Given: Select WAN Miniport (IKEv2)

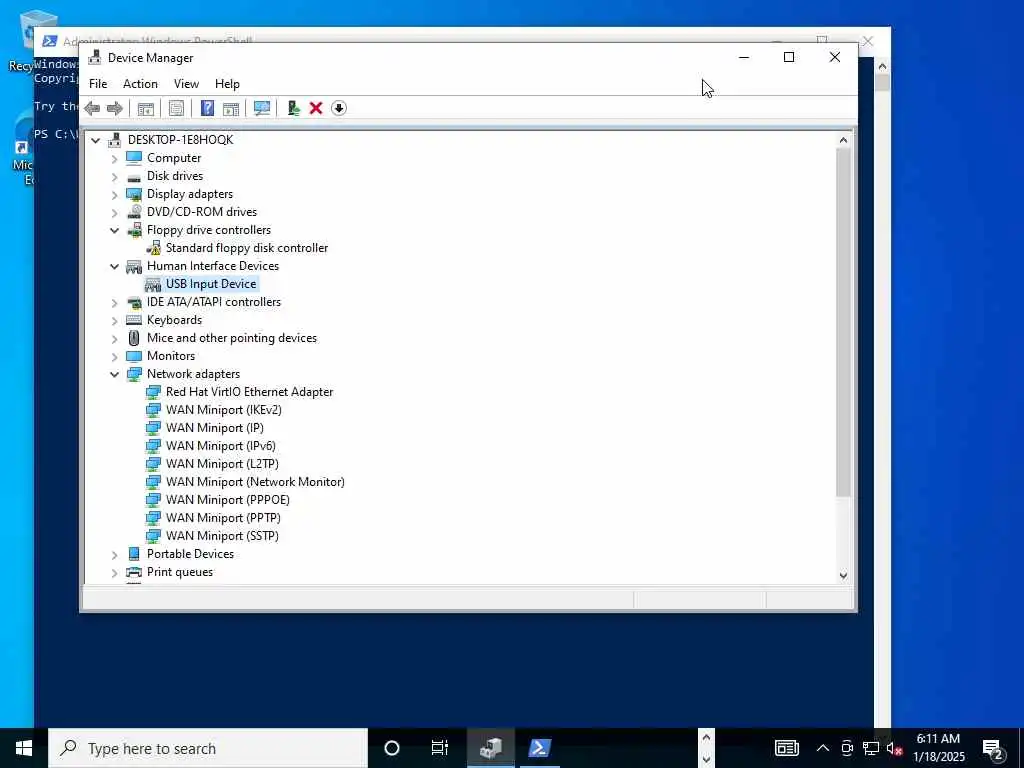Looking at the screenshot, I should pyautogui.click(x=224, y=410).
